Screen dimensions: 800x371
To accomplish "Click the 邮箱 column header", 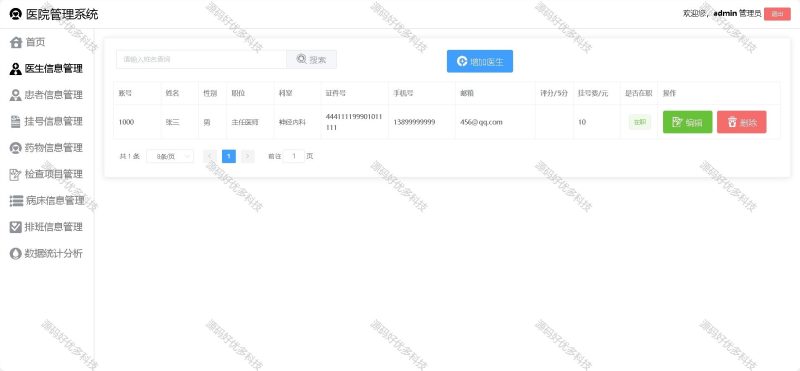I will 467,93.
